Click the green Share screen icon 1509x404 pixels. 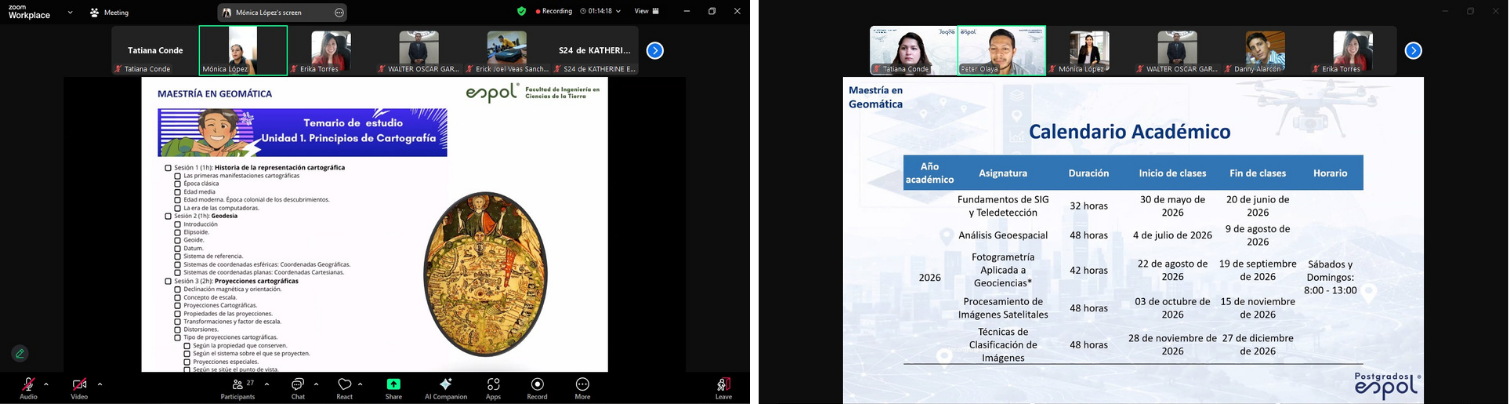coord(394,384)
